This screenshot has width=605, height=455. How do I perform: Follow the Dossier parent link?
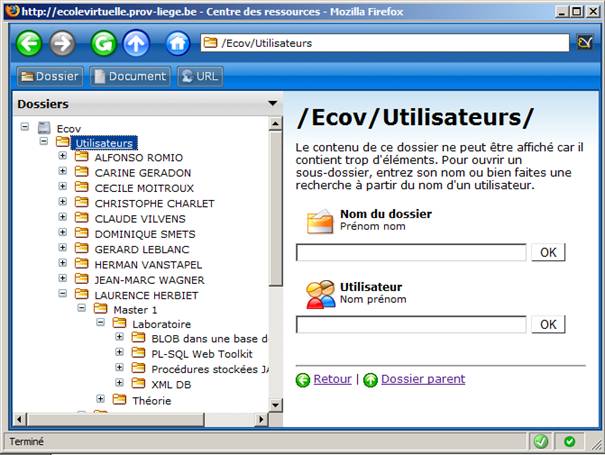(422, 379)
